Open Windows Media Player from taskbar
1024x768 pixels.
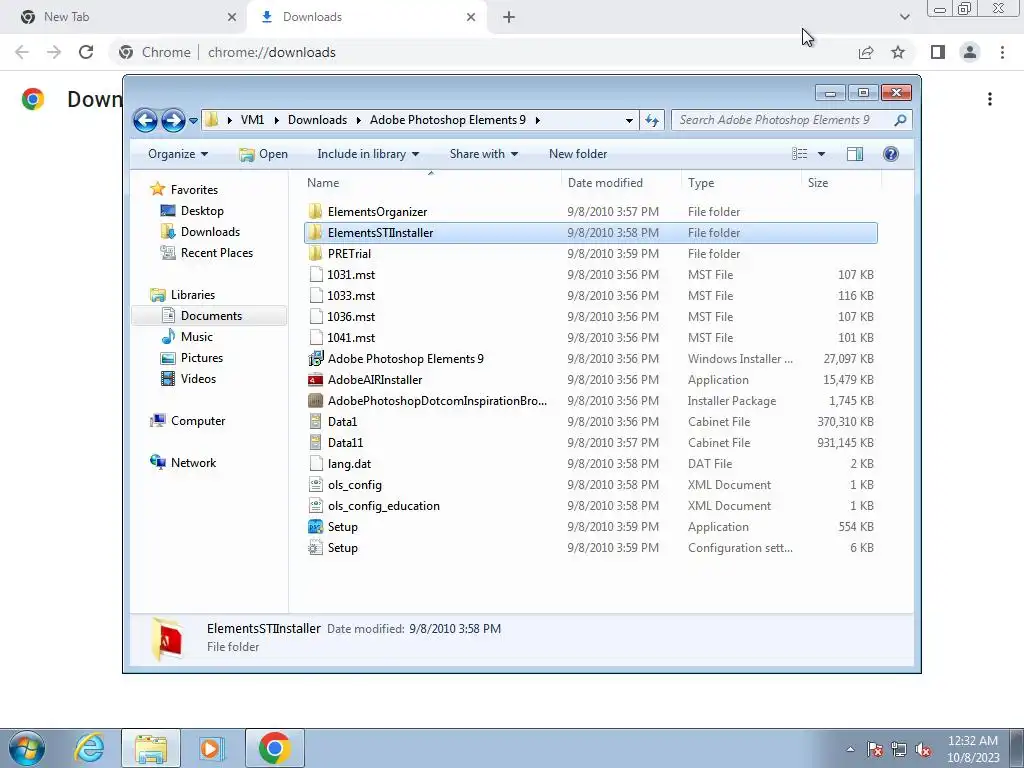tap(211, 748)
